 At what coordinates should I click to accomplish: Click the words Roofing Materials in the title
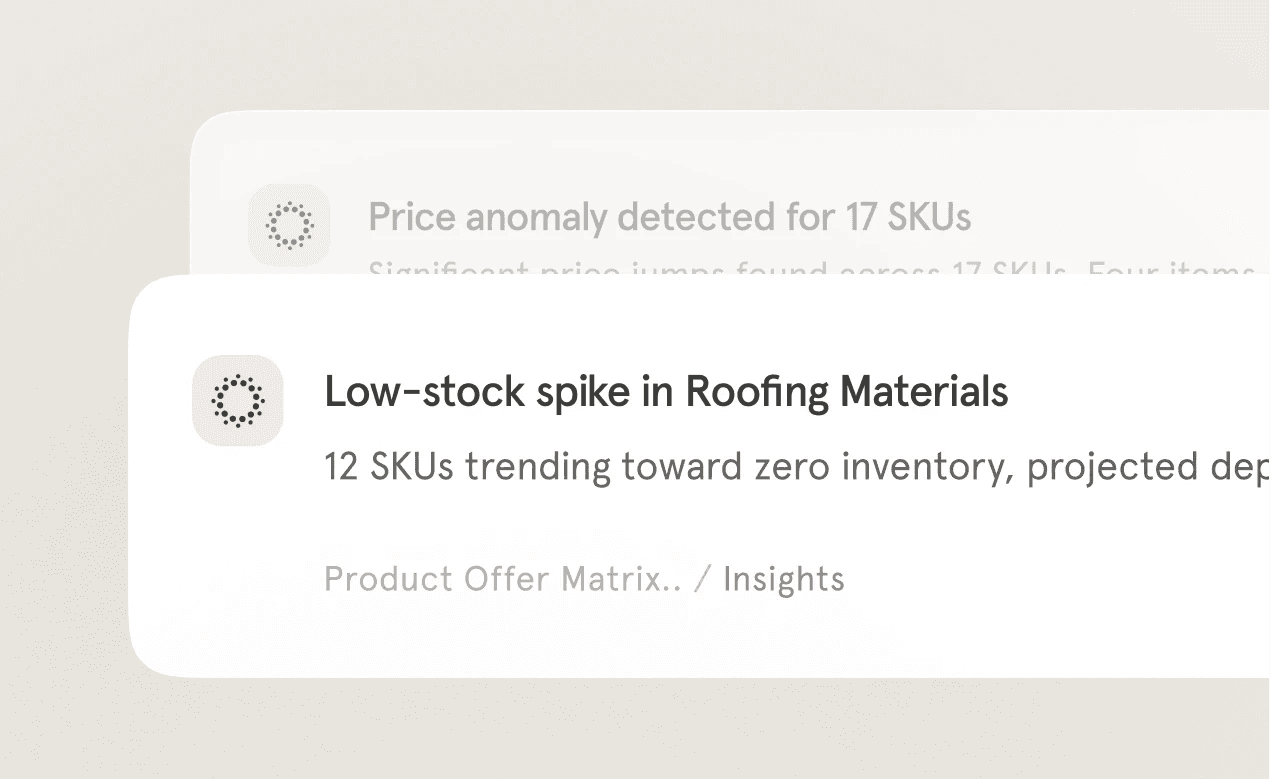[x=846, y=392]
